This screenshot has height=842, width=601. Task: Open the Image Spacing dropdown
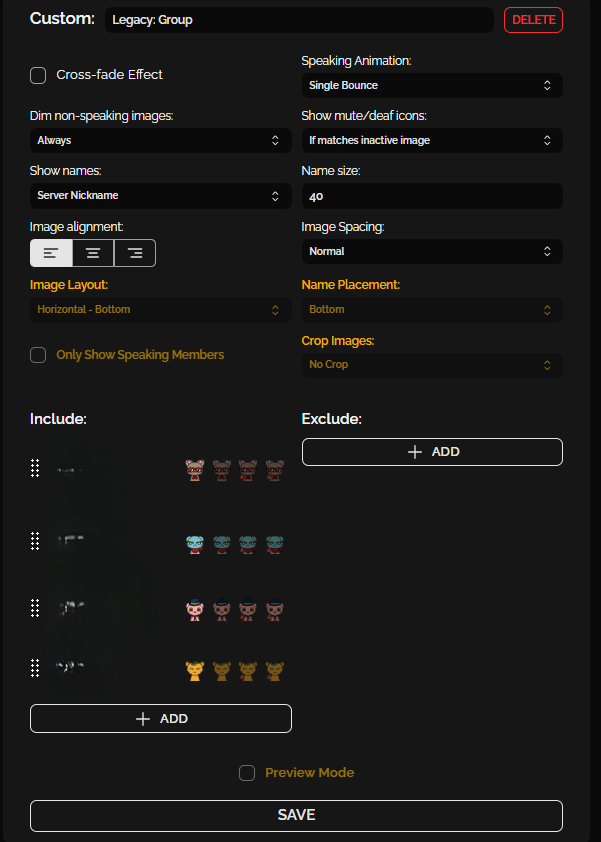tap(432, 251)
